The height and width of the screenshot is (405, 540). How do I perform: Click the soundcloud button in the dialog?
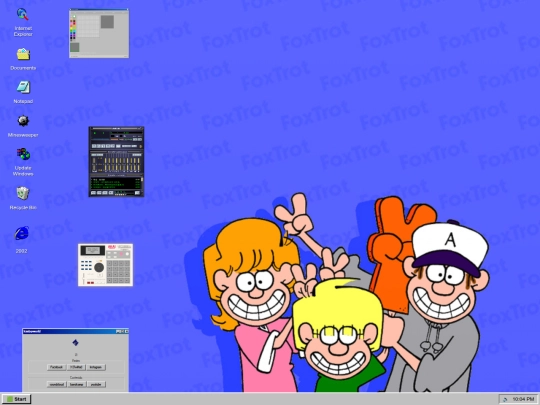(x=56, y=384)
